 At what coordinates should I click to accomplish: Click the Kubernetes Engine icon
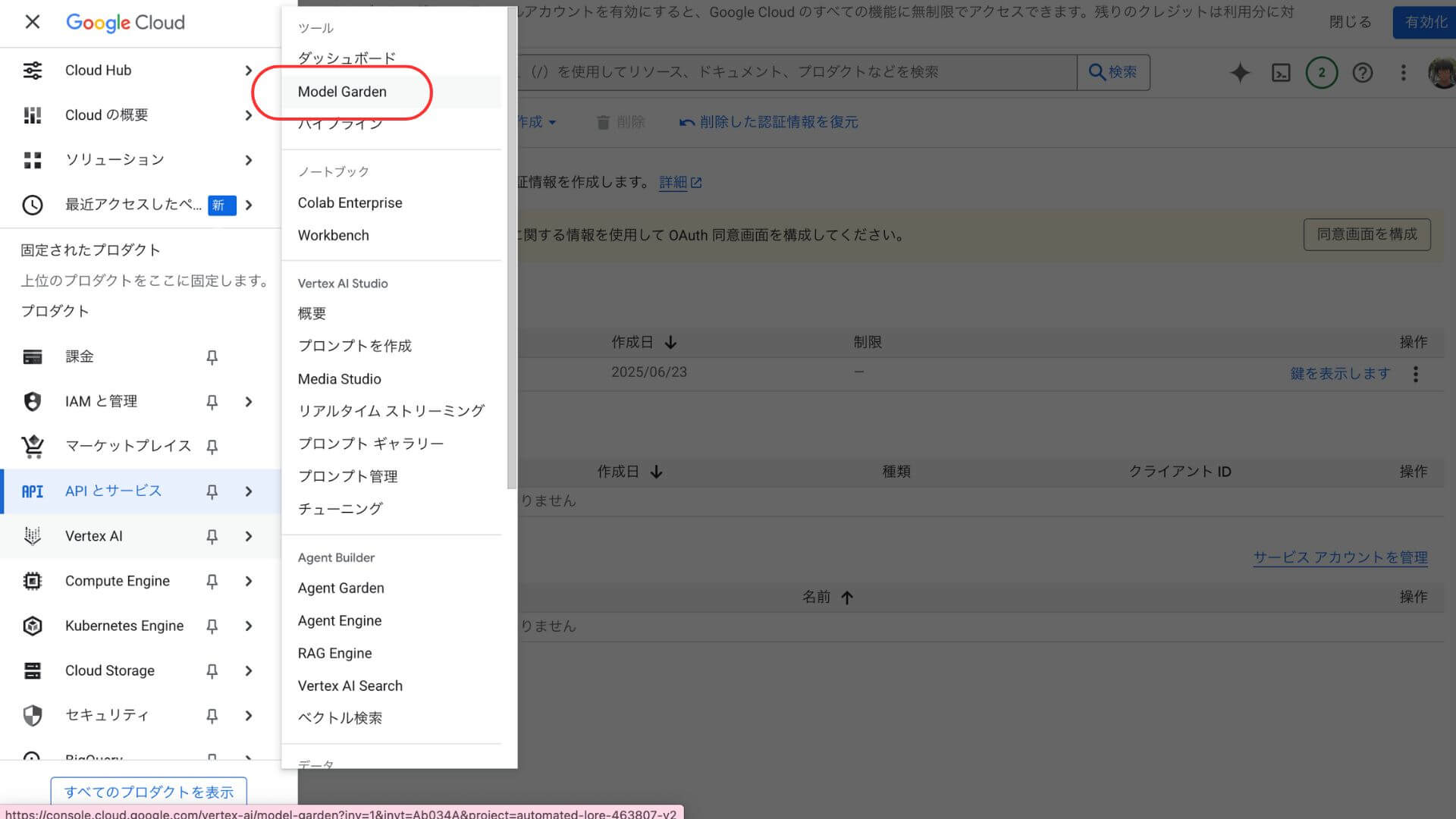pyautogui.click(x=33, y=626)
